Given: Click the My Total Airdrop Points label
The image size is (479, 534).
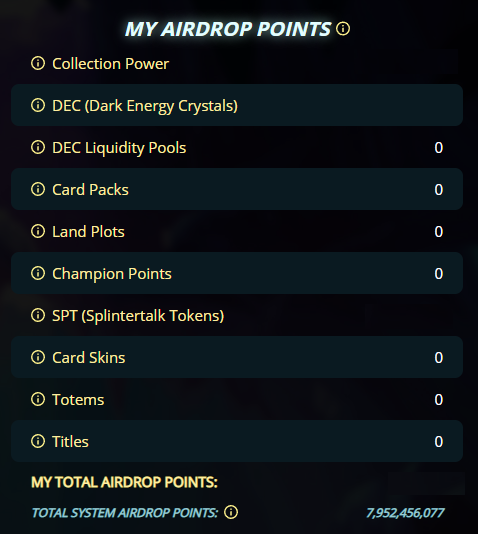Looking at the screenshot, I should click(x=124, y=482).
